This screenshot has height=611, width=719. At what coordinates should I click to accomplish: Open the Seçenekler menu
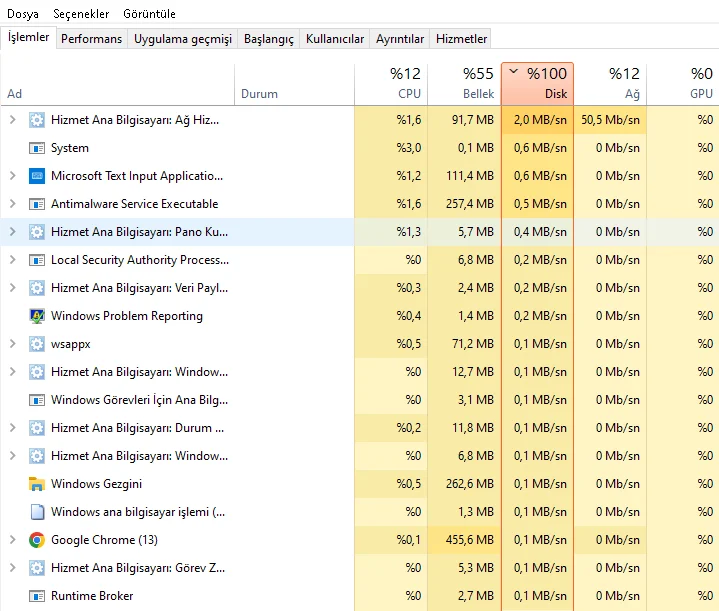(x=81, y=14)
